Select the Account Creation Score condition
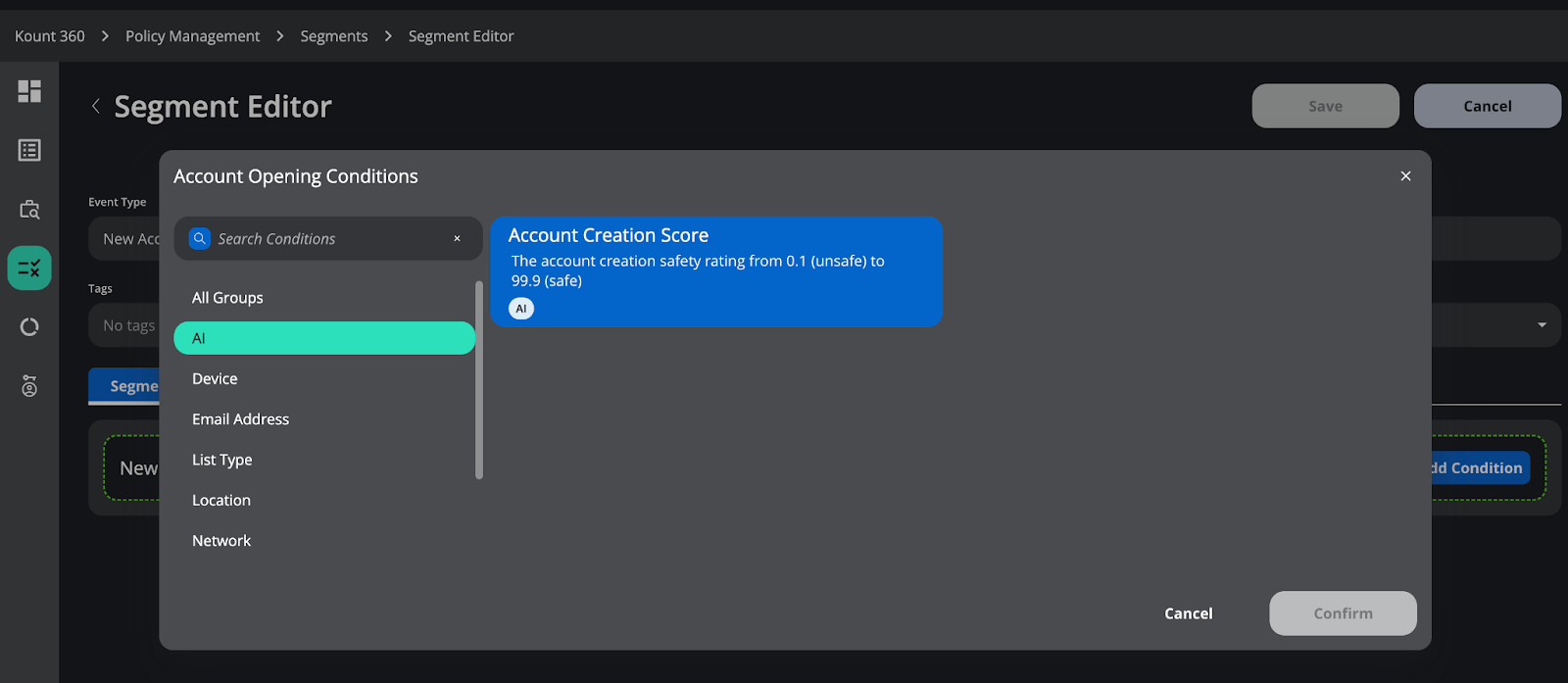Image resolution: width=1568 pixels, height=683 pixels. (x=716, y=271)
